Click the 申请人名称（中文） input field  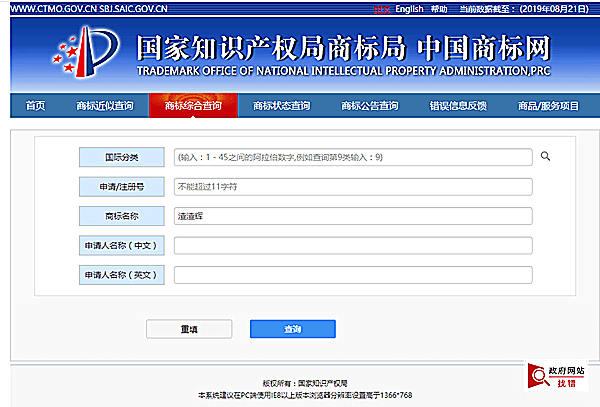coord(353,246)
